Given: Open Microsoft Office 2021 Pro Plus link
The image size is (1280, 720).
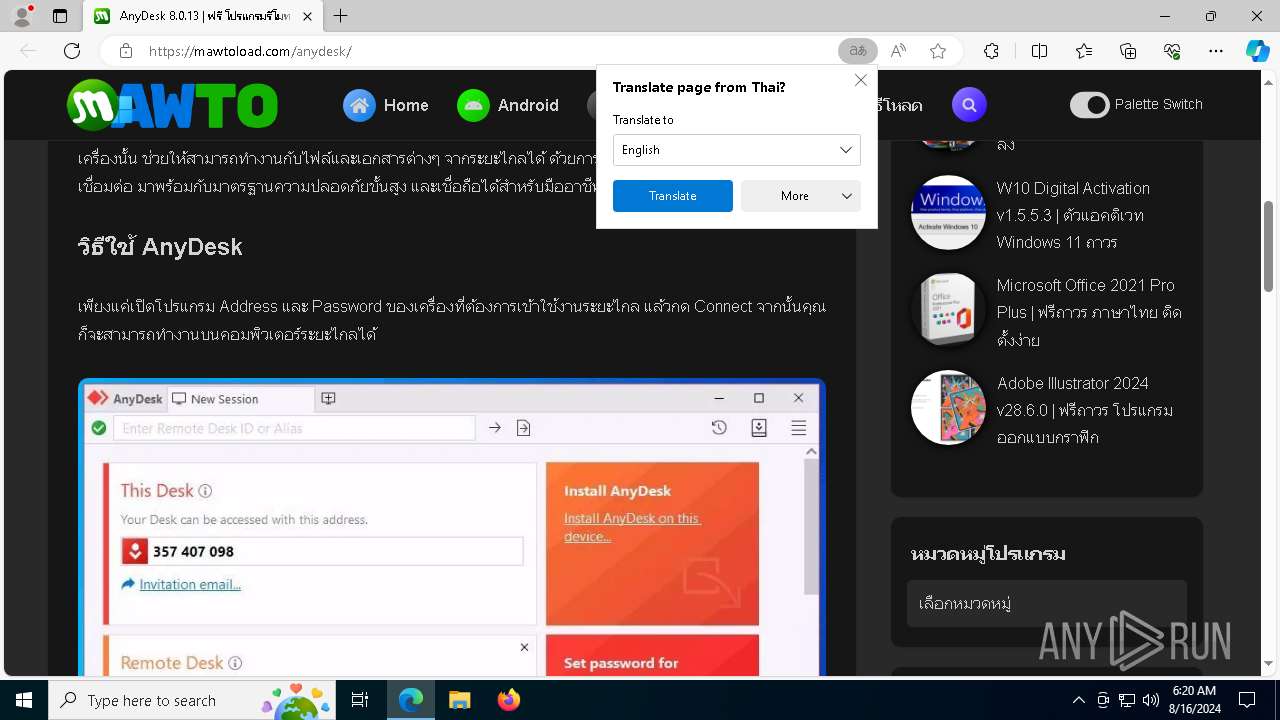Looking at the screenshot, I should (x=1089, y=313).
